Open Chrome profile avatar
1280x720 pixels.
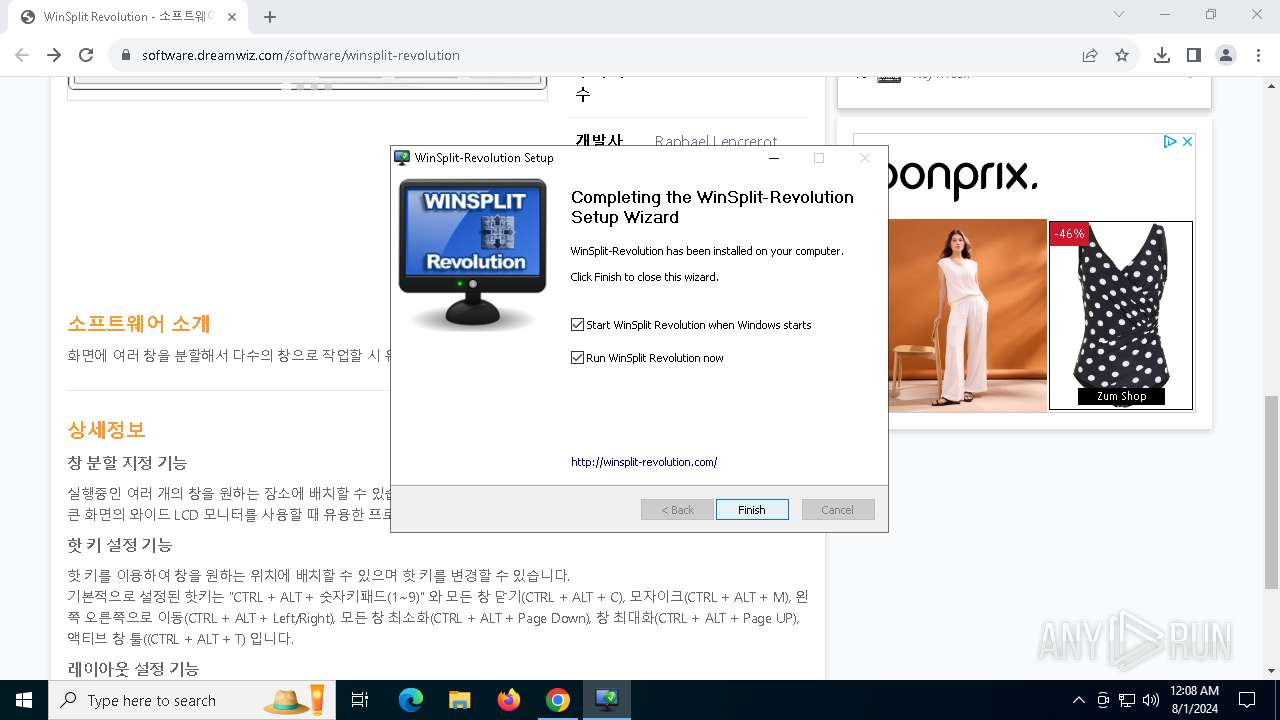click(x=1226, y=55)
